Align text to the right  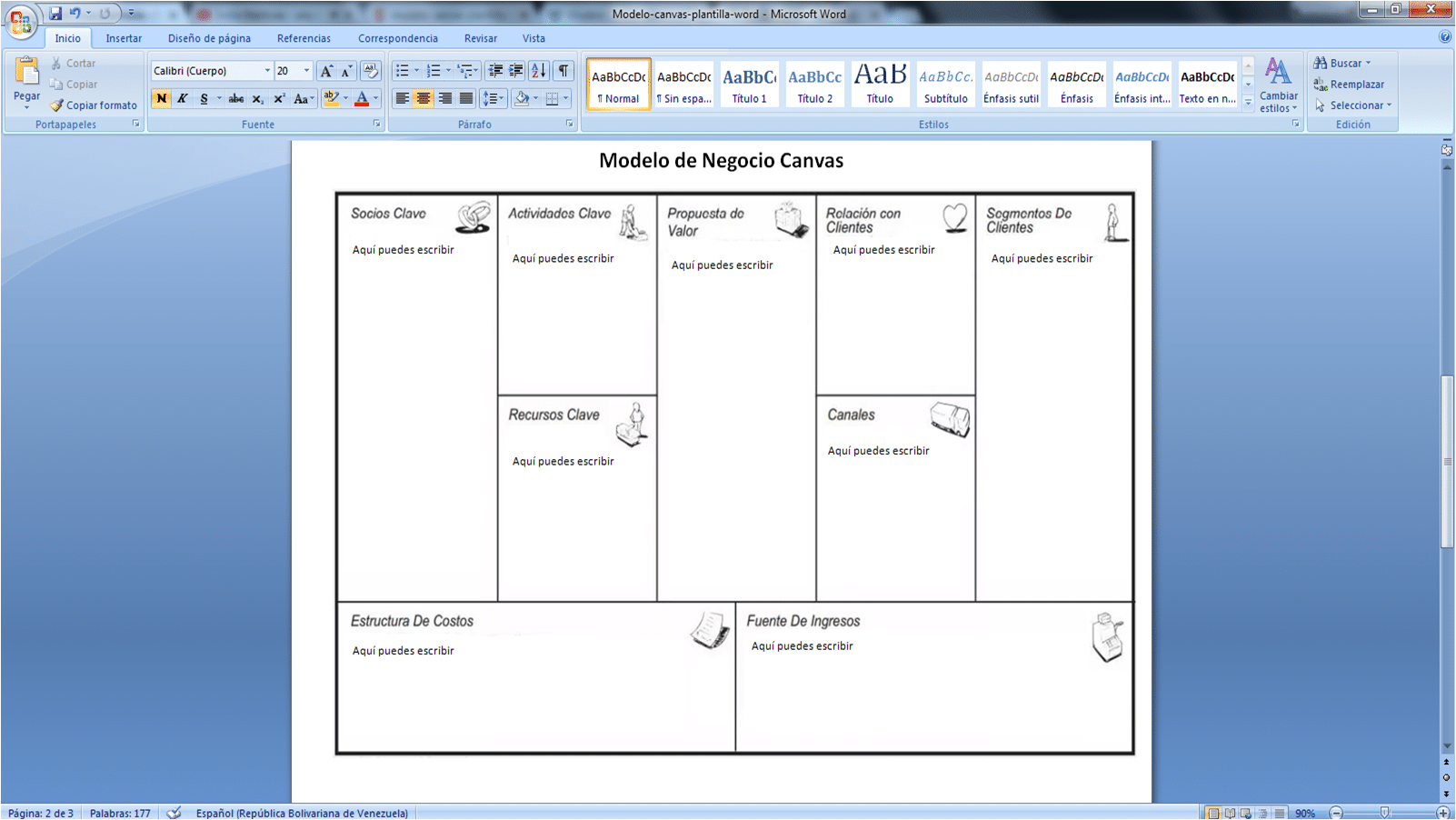(444, 98)
